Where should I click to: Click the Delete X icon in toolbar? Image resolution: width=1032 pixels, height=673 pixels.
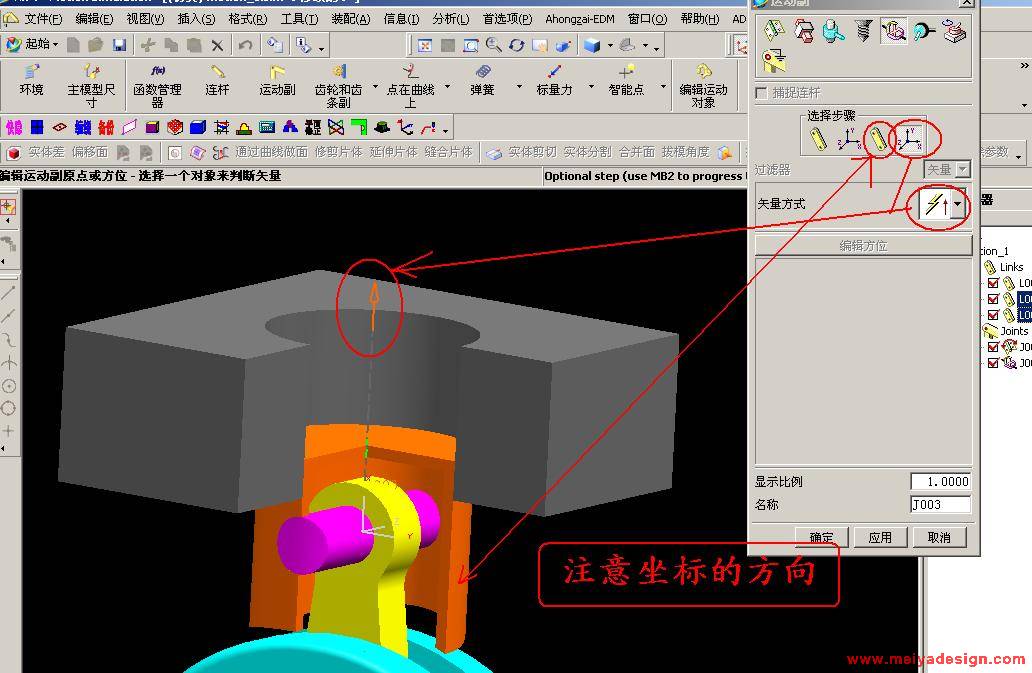[x=217, y=45]
